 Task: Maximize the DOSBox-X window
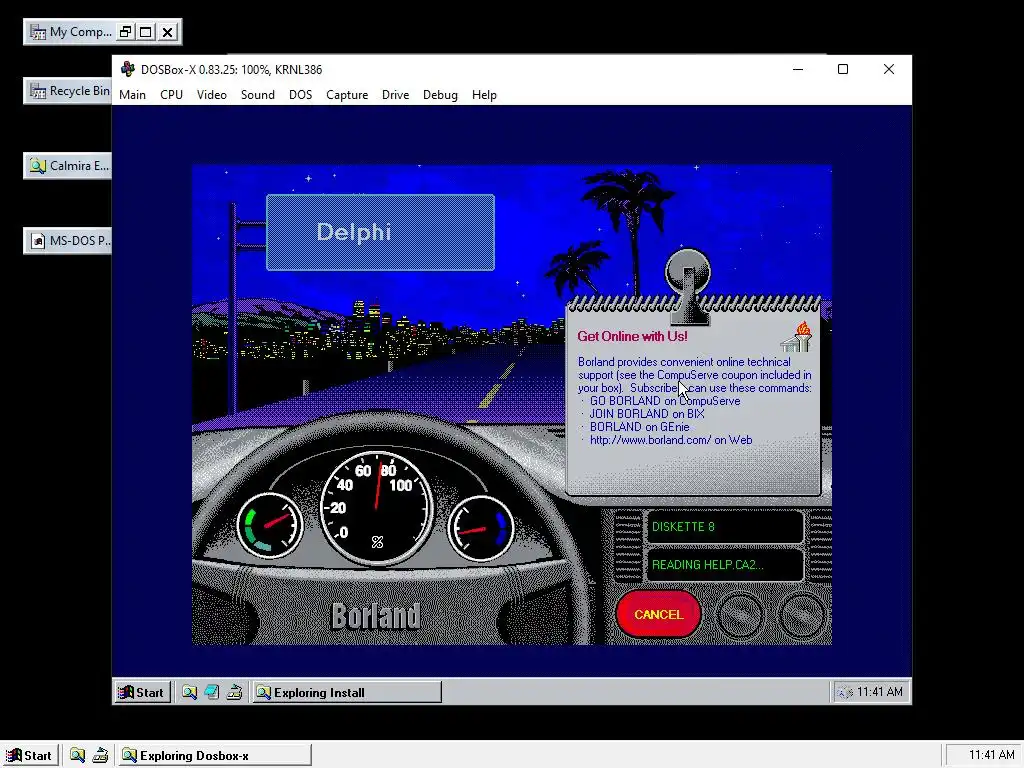click(x=843, y=69)
